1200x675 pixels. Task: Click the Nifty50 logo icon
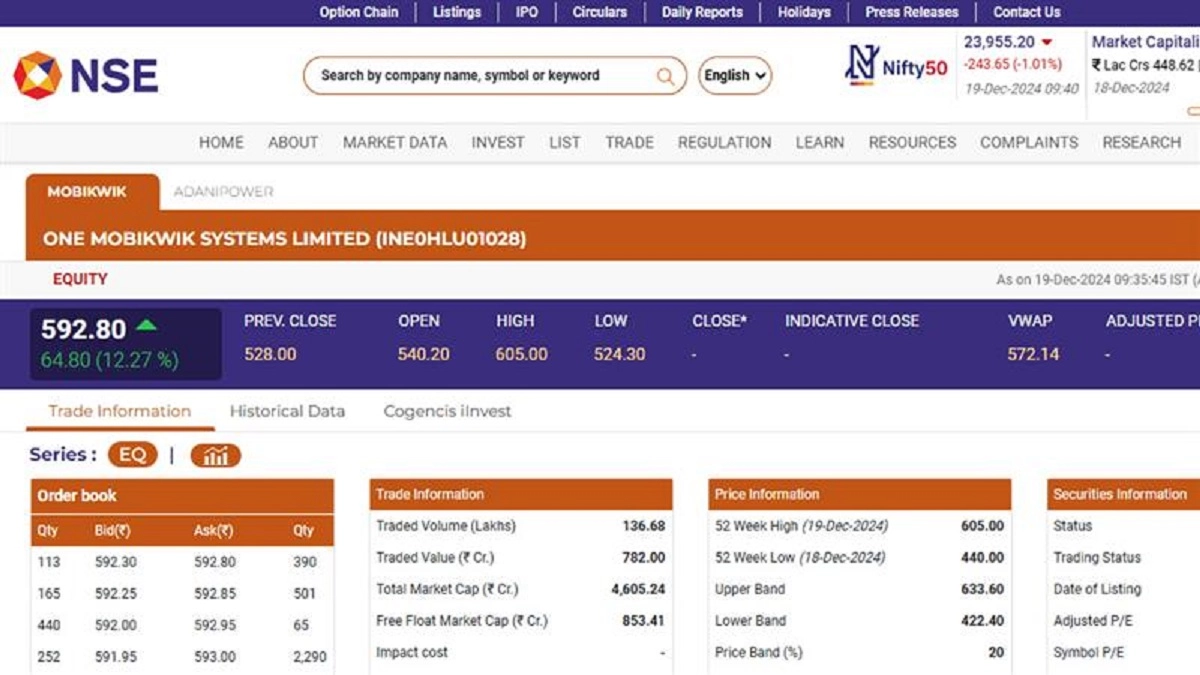(x=861, y=67)
